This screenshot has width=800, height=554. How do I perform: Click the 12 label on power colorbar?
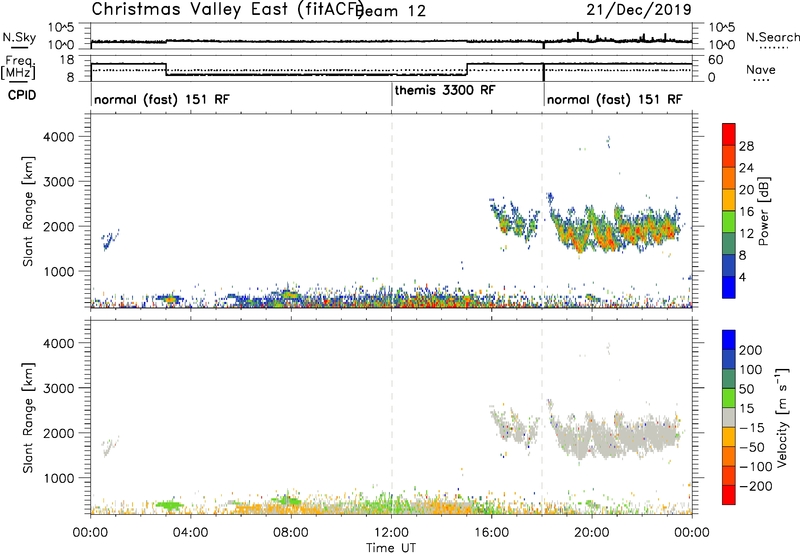[746, 234]
